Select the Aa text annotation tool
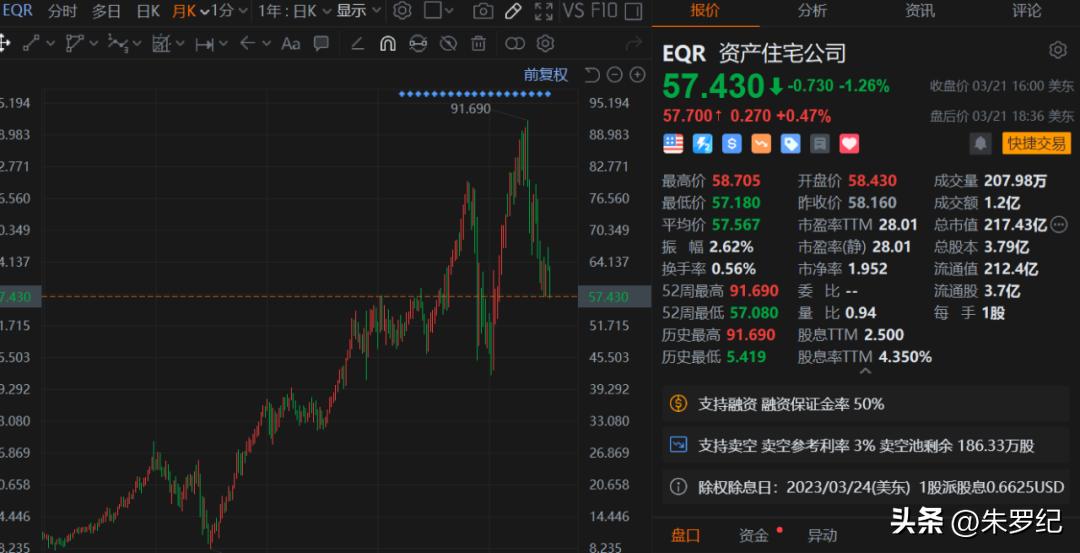This screenshot has width=1080, height=553. [x=291, y=44]
